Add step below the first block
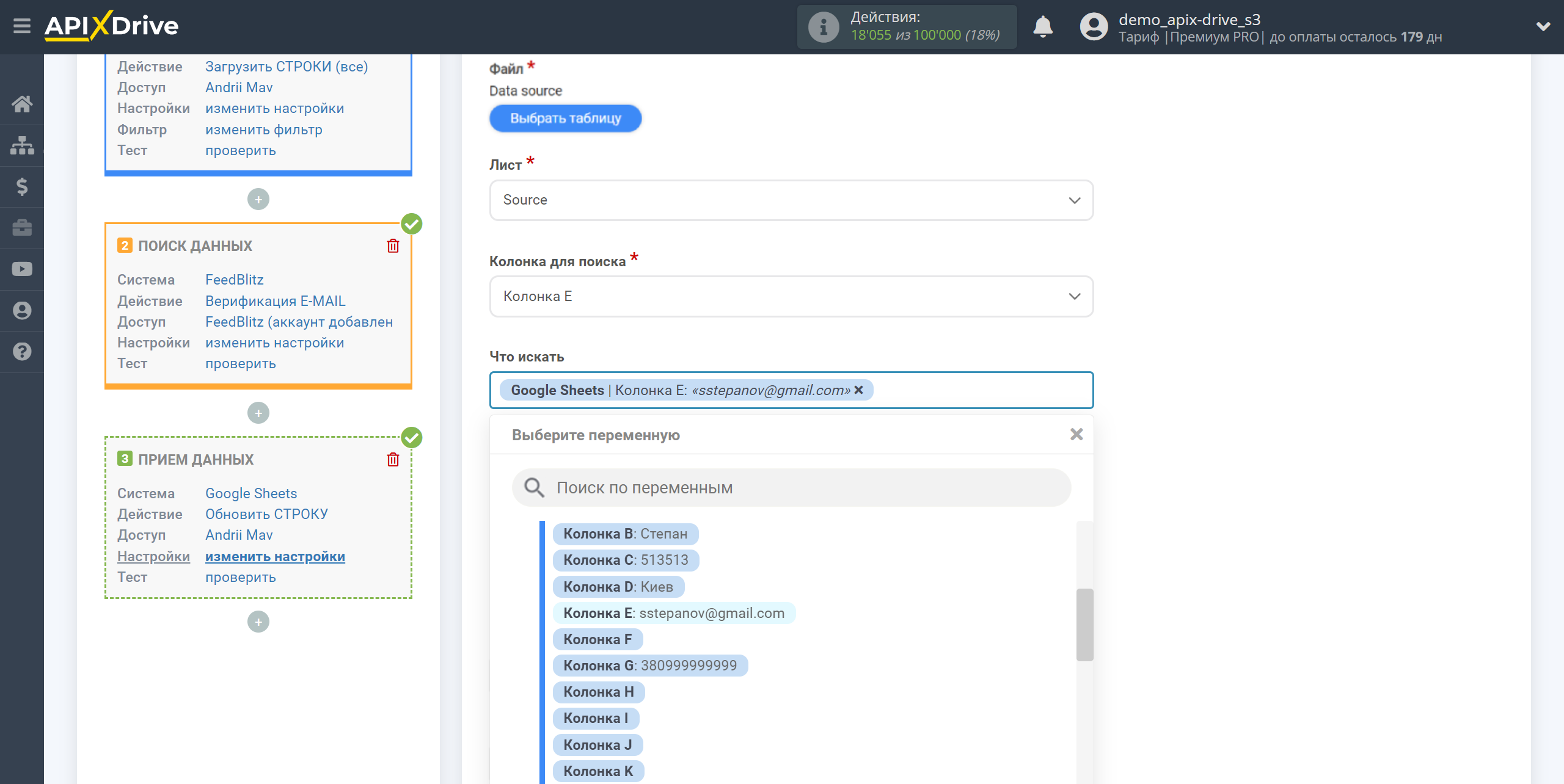Viewport: 1564px width, 784px height. pyautogui.click(x=258, y=199)
